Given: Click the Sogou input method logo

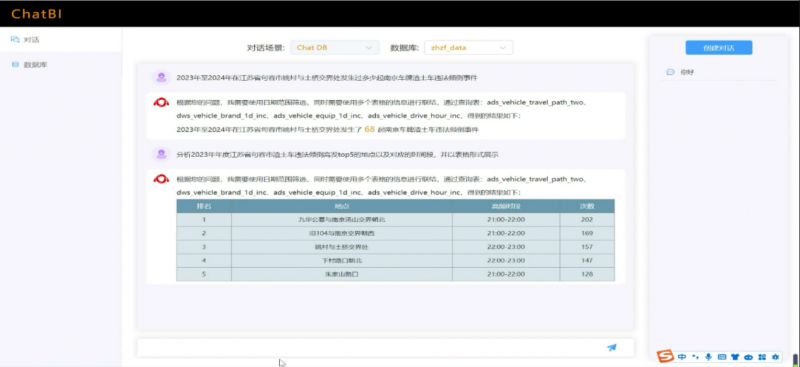Looking at the screenshot, I should point(665,356).
